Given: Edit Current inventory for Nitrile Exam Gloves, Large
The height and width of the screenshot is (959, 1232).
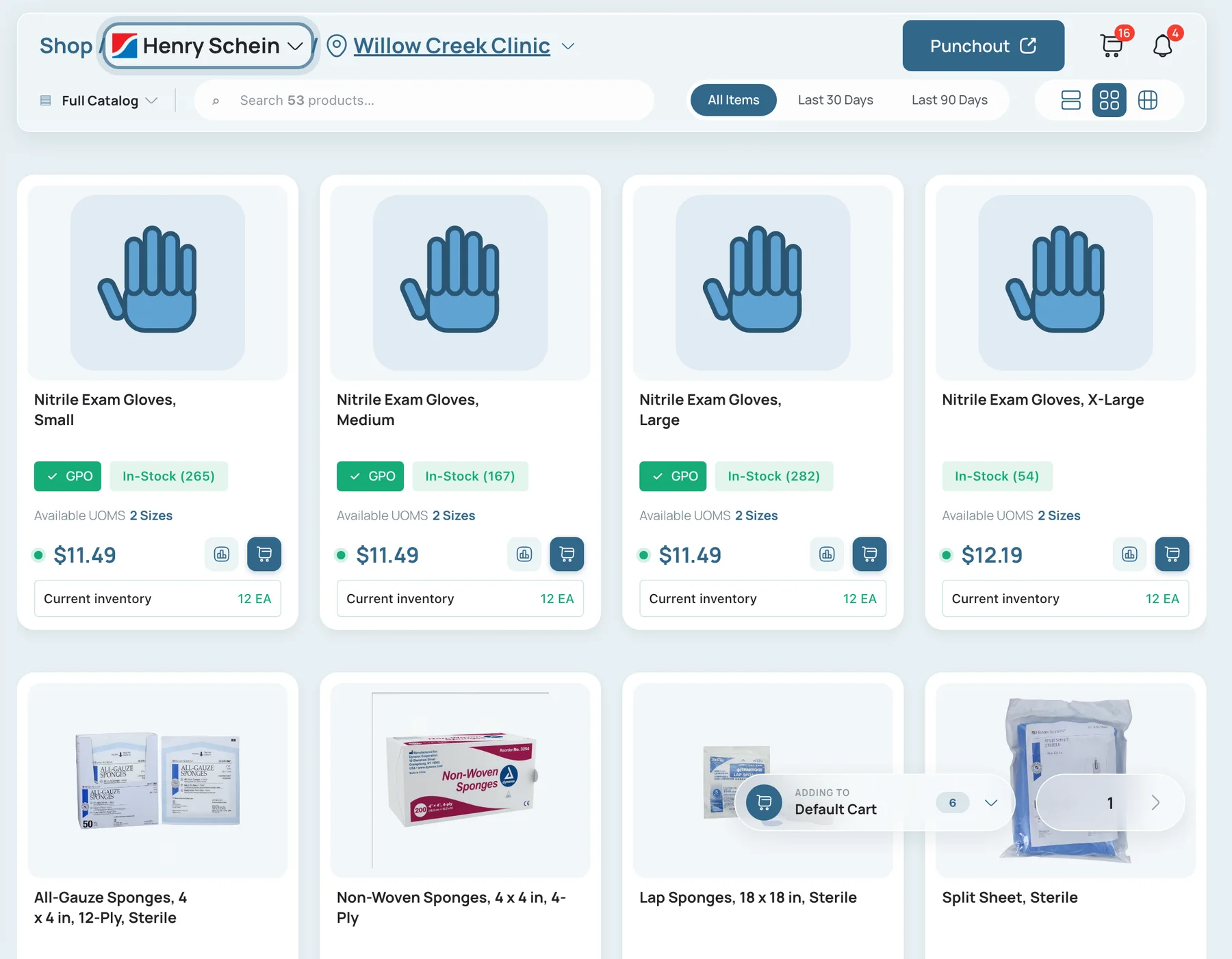Looking at the screenshot, I should (x=762, y=598).
